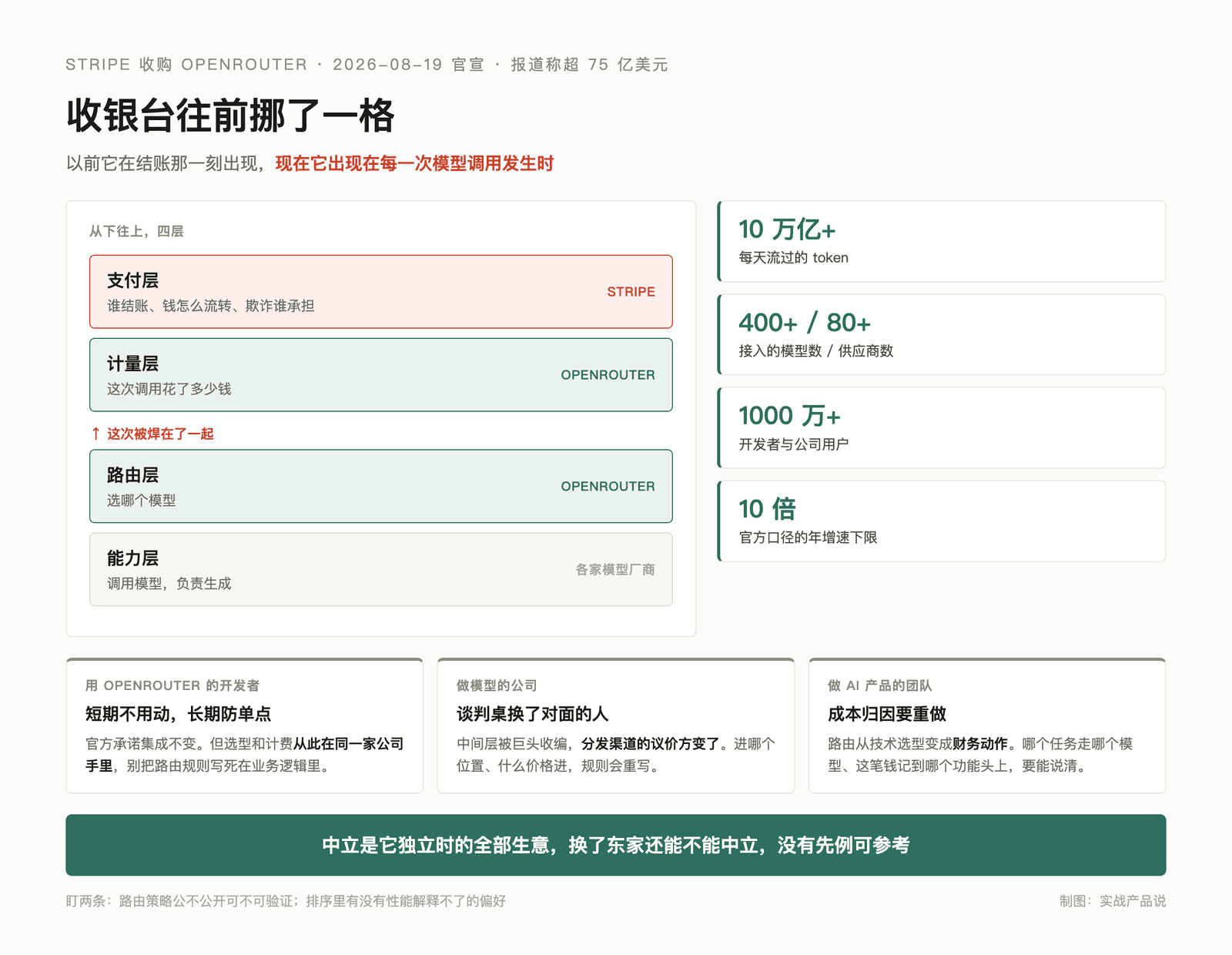
Task: Click the red subtitle 现在它出现在每一次模型调用发生时
Action: tap(414, 163)
